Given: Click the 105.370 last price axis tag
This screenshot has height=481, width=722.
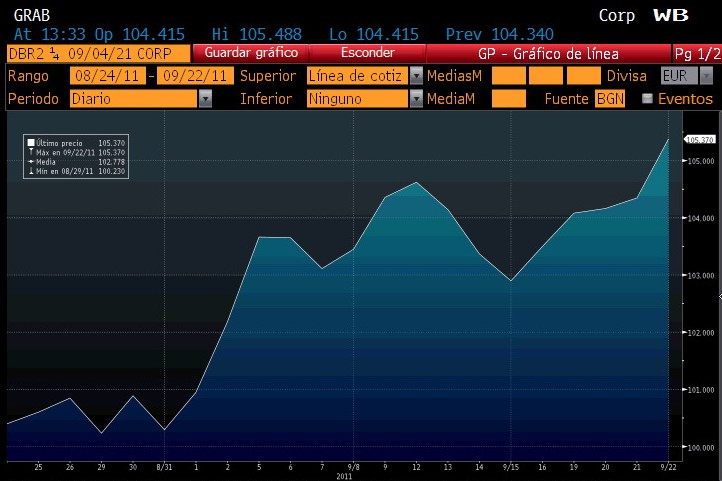Looking at the screenshot, I should point(698,139).
